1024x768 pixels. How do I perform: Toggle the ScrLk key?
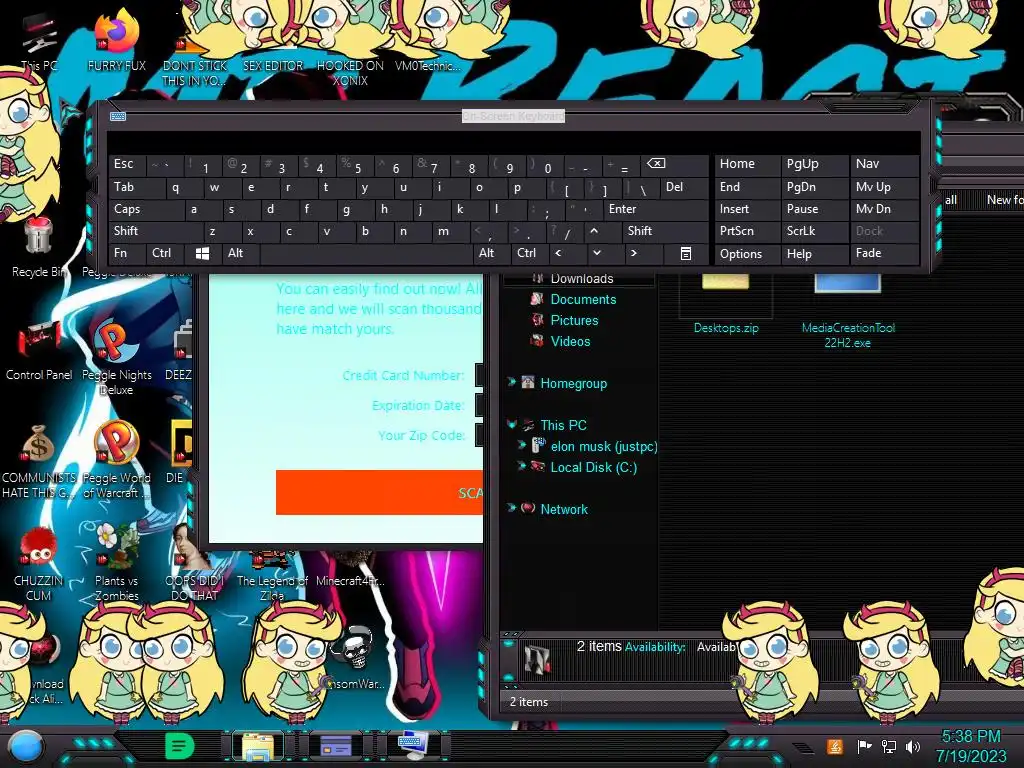814,231
